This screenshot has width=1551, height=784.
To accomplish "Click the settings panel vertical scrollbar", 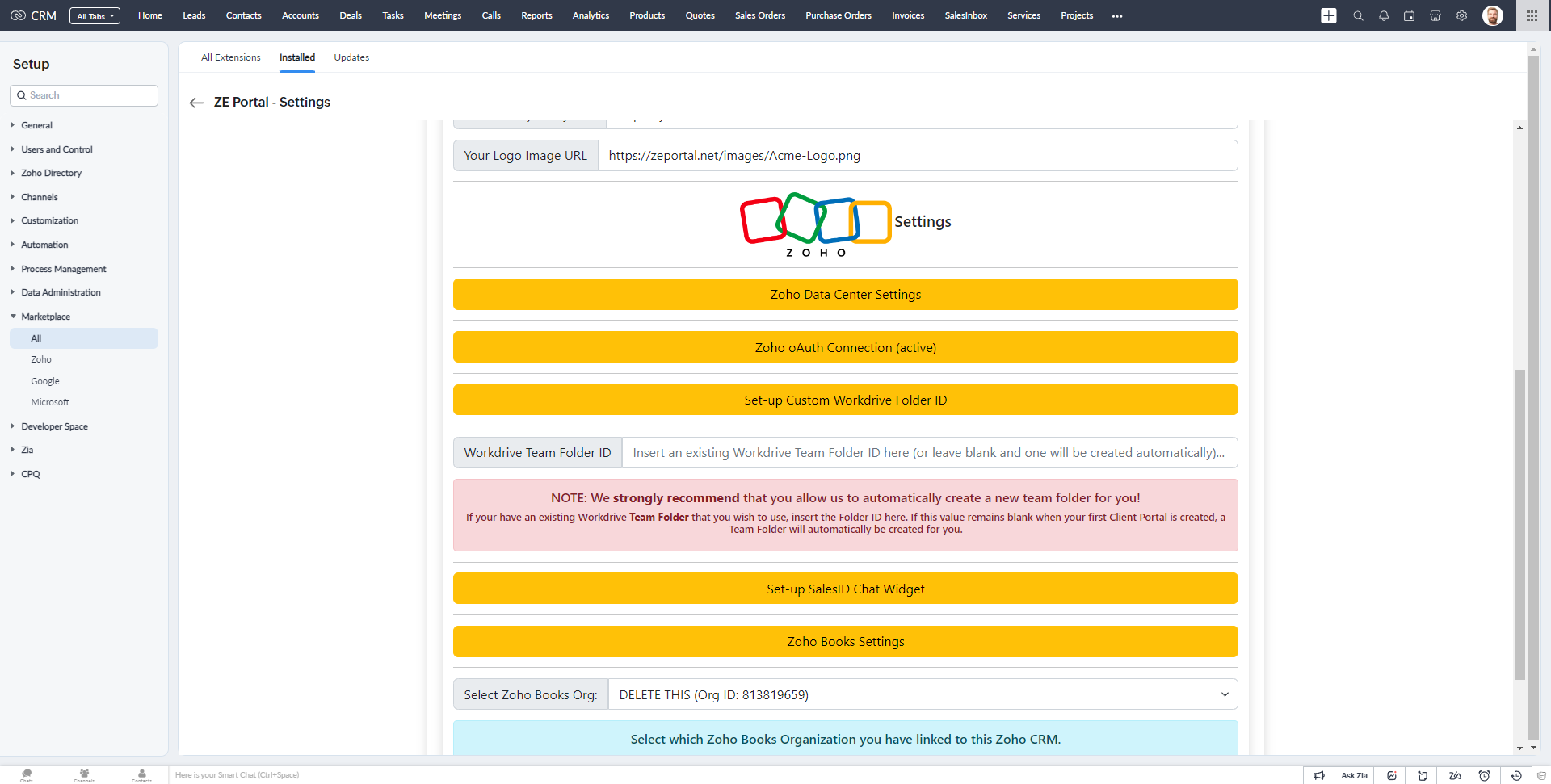I will (x=1519, y=525).
